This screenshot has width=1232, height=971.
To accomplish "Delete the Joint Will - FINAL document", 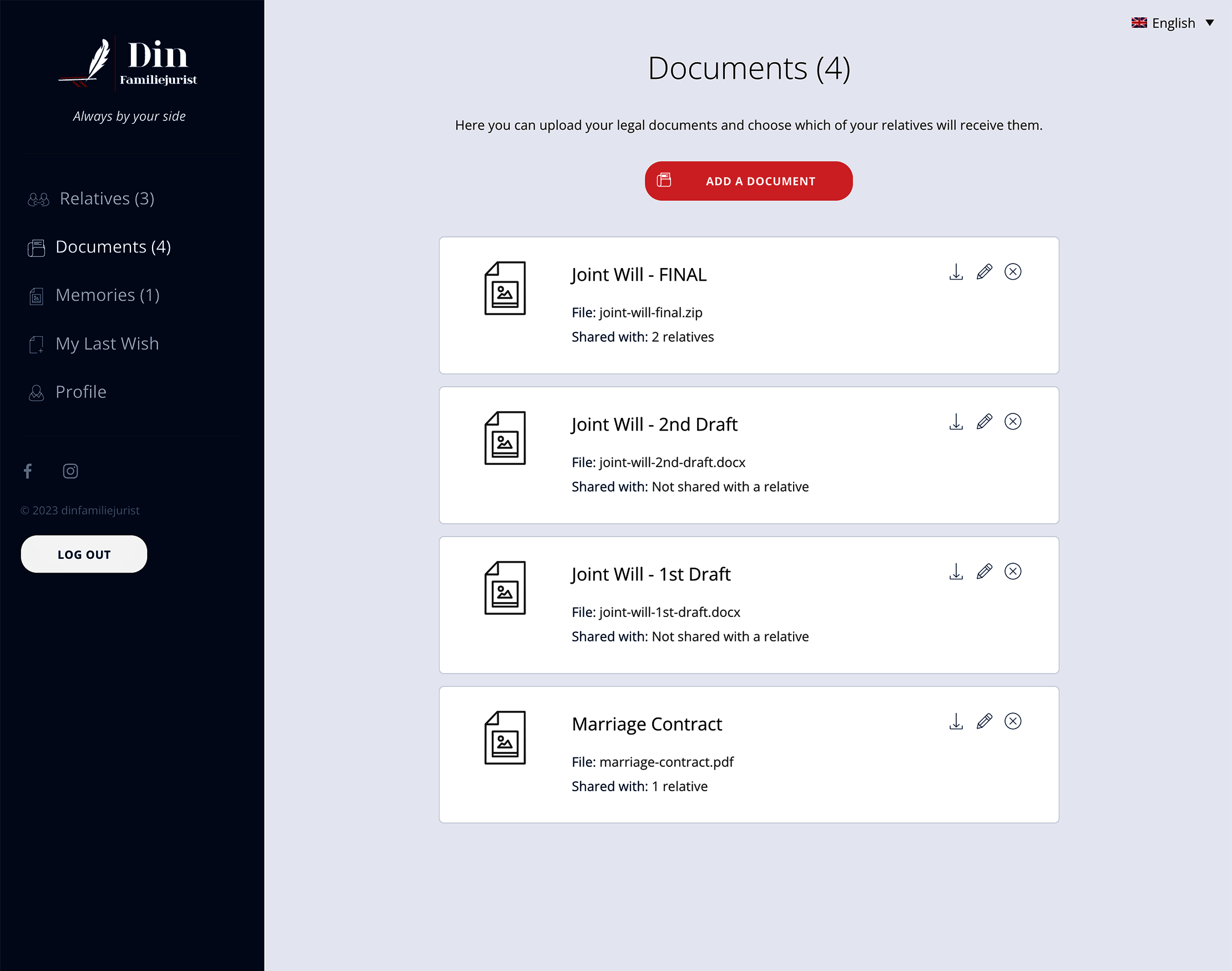I will pos(1013,272).
